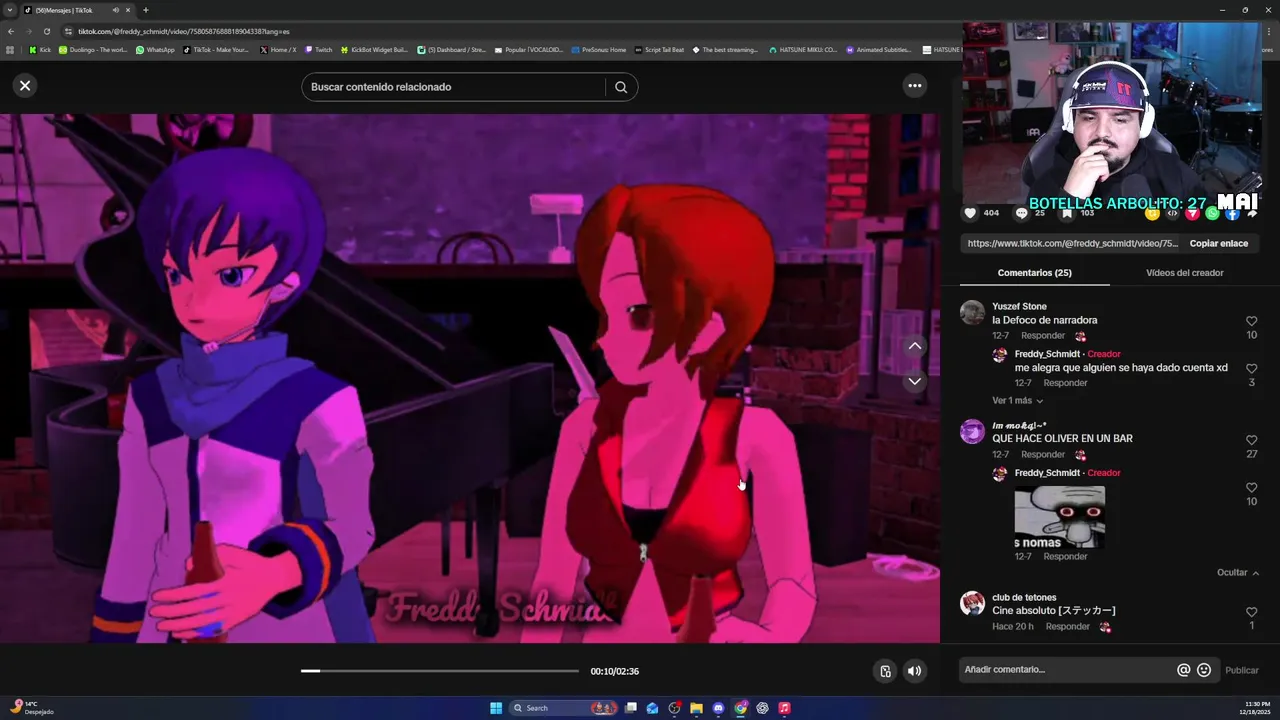
Task: Open the ChatGPT app in the taskbar
Action: click(762, 708)
